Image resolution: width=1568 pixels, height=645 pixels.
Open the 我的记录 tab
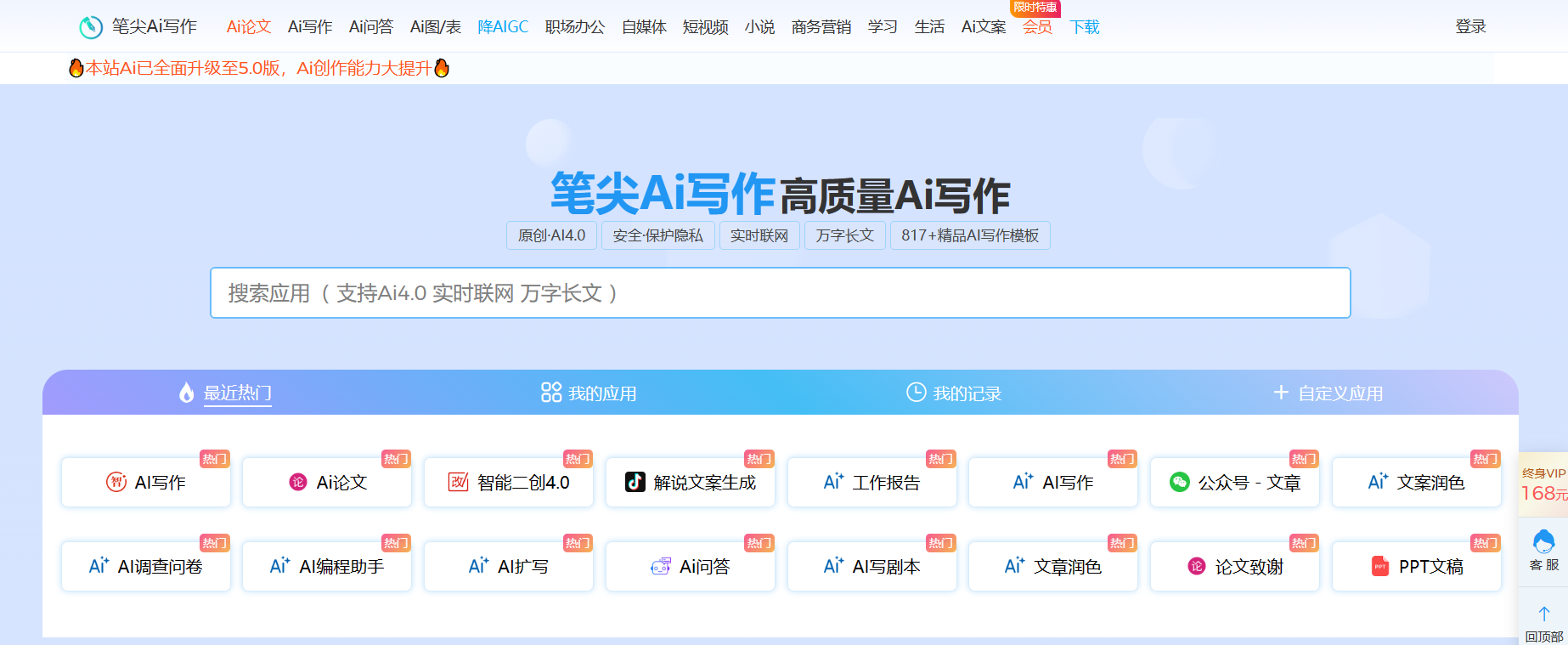pyautogui.click(x=954, y=393)
